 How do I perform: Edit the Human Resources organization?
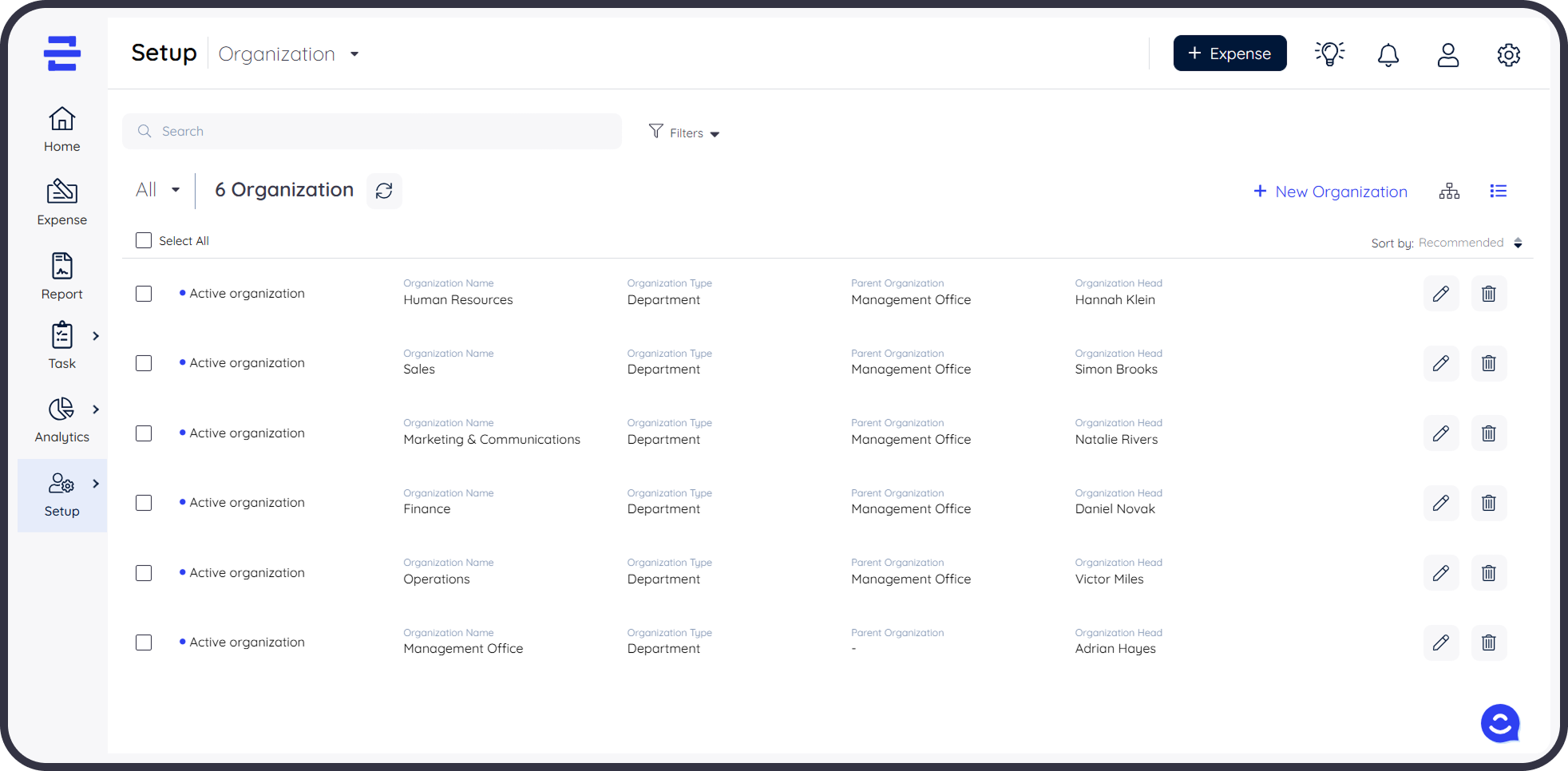pyautogui.click(x=1440, y=294)
